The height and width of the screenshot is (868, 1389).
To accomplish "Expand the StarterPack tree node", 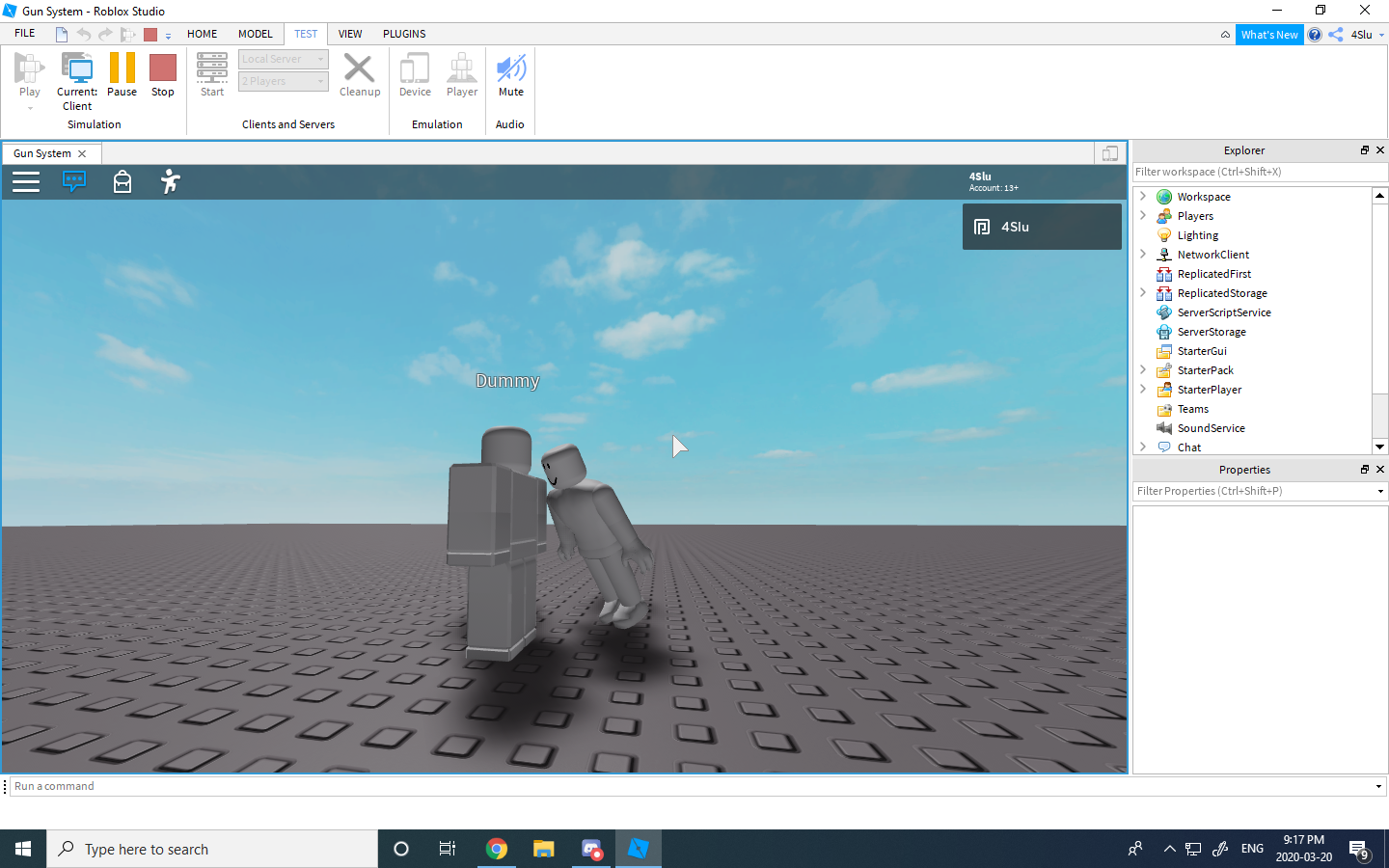I will tap(1143, 369).
